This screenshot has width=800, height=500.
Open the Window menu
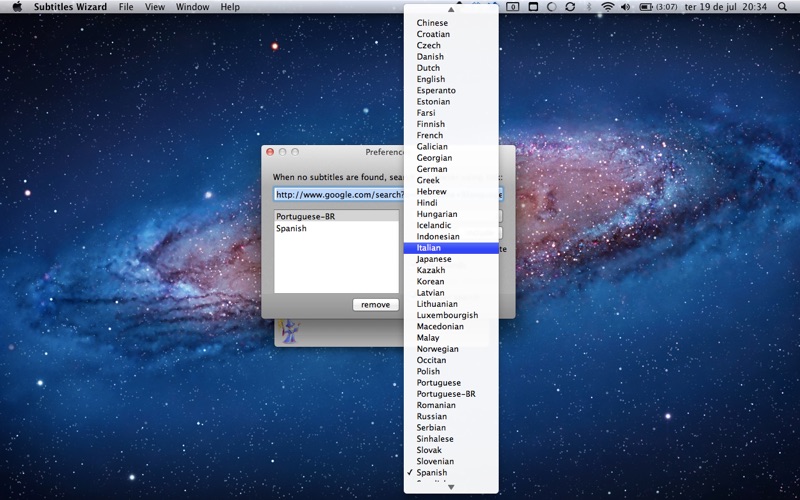tap(192, 7)
